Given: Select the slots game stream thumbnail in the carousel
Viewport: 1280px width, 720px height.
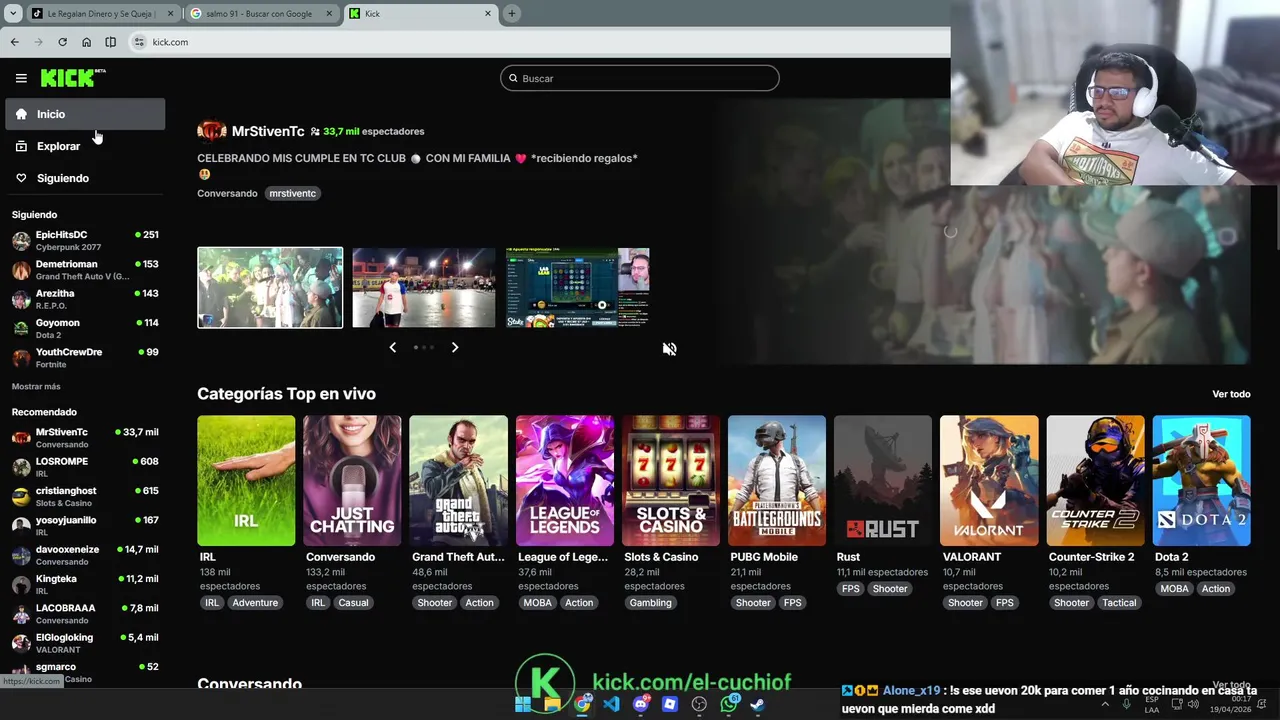Looking at the screenshot, I should pyautogui.click(x=577, y=287).
